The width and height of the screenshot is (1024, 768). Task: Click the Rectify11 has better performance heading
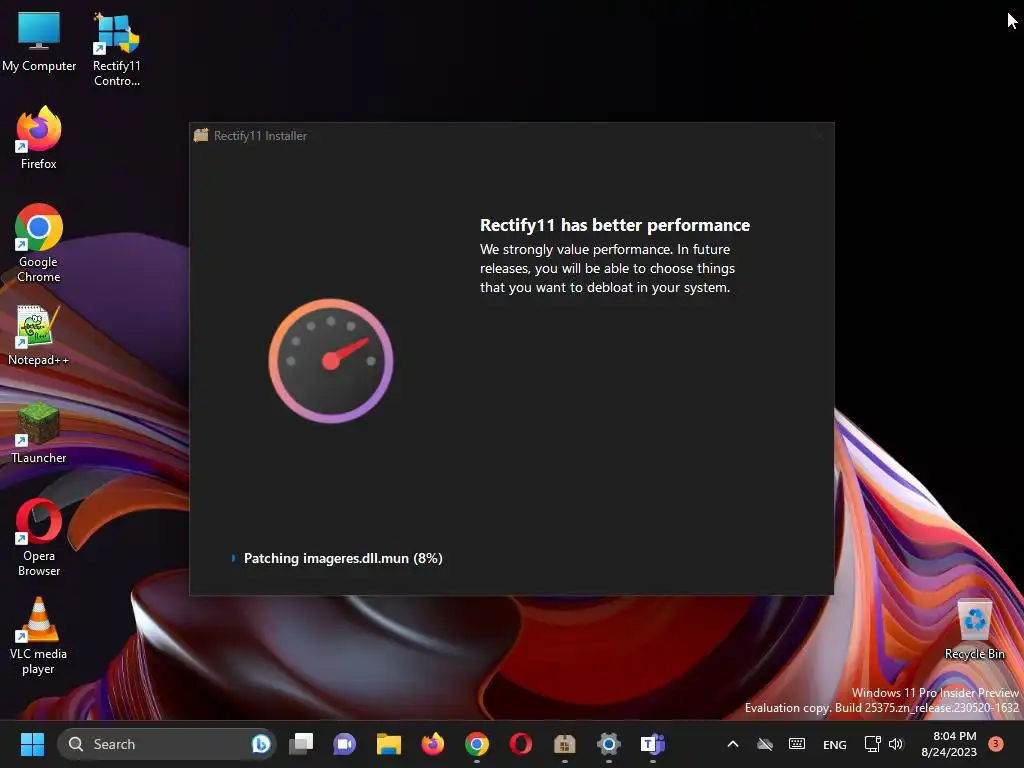point(615,225)
